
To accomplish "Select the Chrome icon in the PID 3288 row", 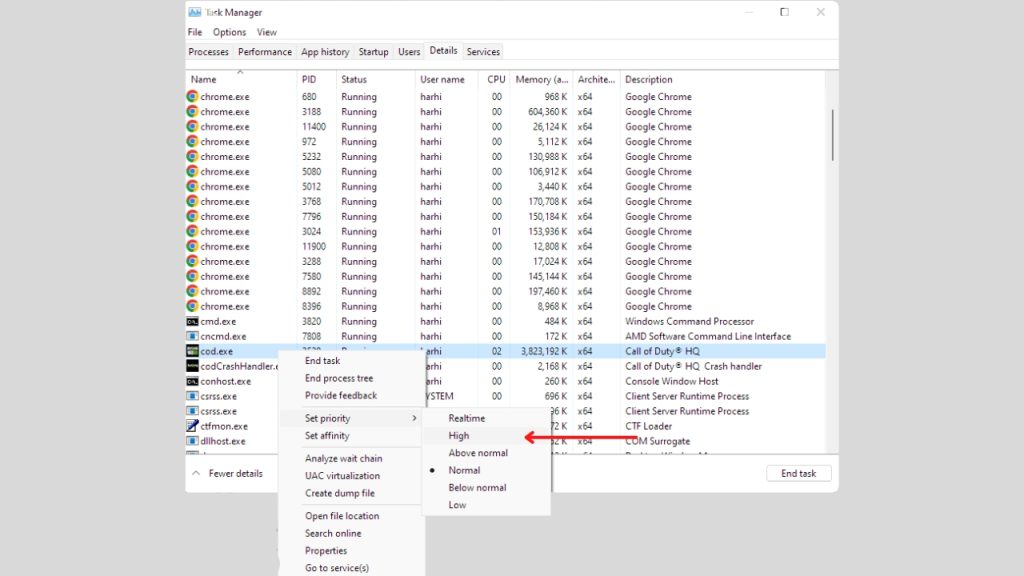I will pos(192,262).
